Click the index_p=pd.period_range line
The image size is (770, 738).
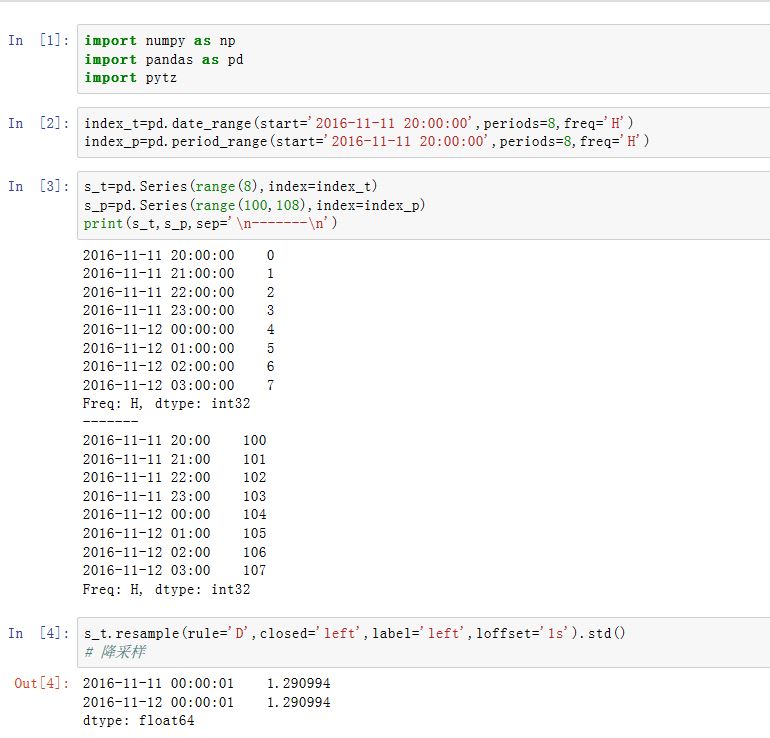(366, 141)
